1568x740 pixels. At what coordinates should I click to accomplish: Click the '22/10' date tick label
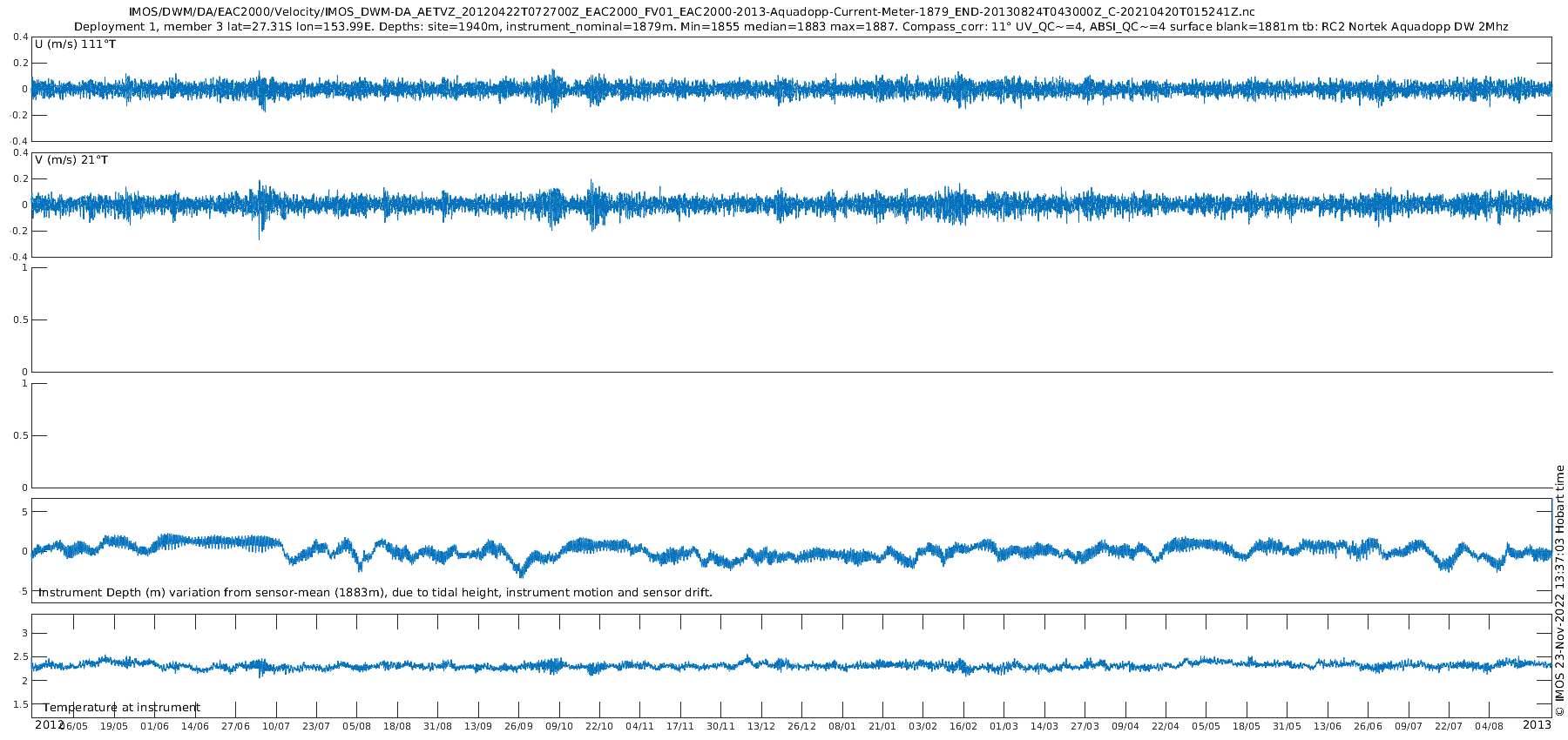pos(599,726)
